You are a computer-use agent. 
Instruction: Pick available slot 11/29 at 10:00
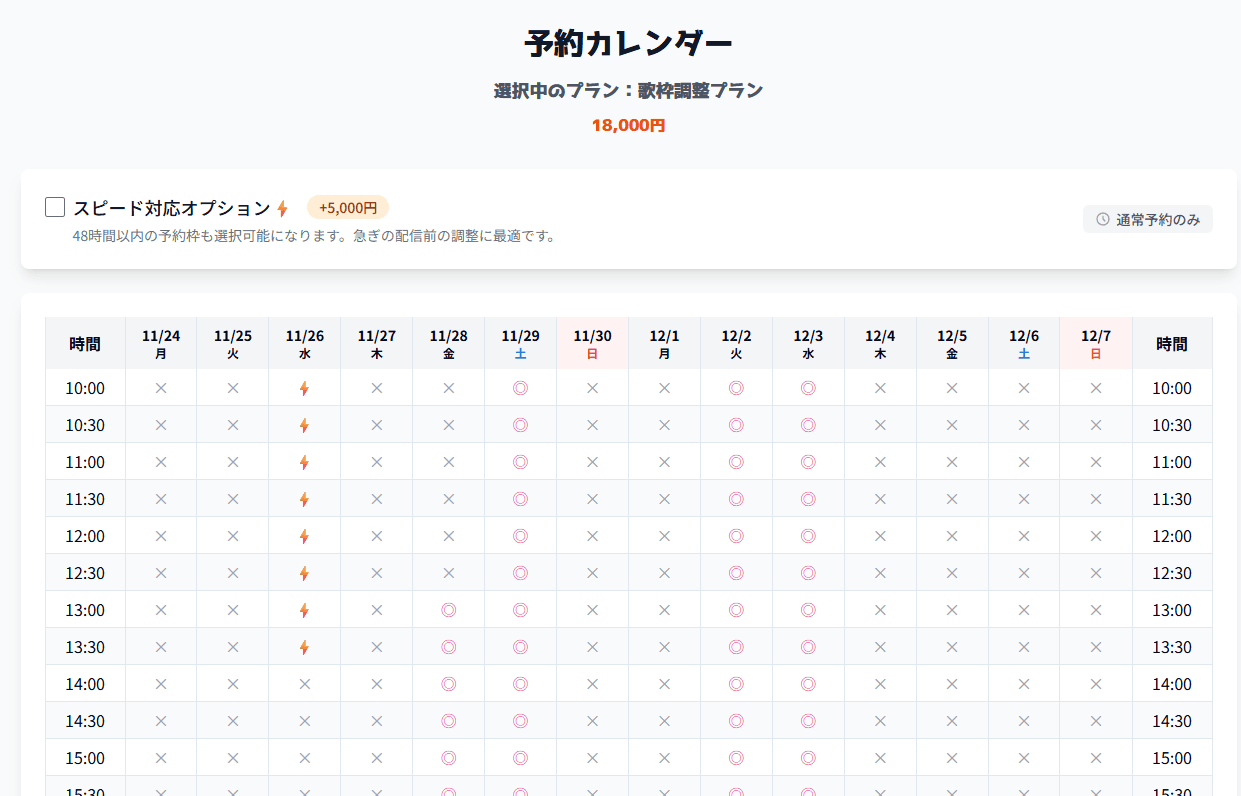520,388
